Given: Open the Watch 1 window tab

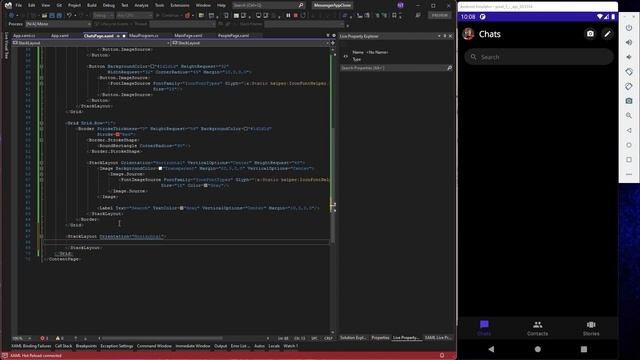Looking at the screenshot, I should 291,346.
